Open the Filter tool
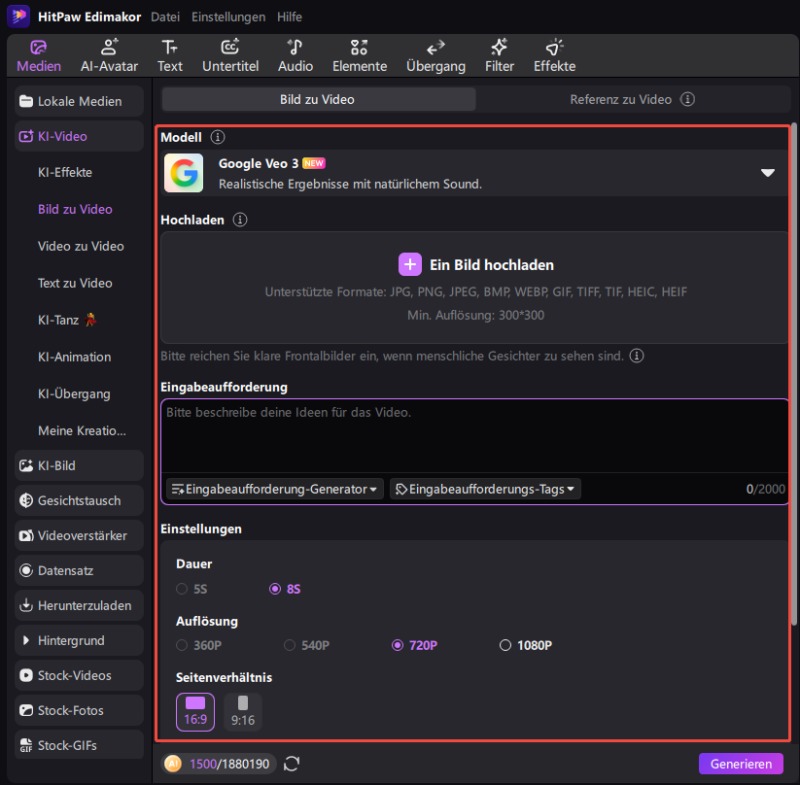The height and width of the screenshot is (785, 800). pyautogui.click(x=499, y=56)
